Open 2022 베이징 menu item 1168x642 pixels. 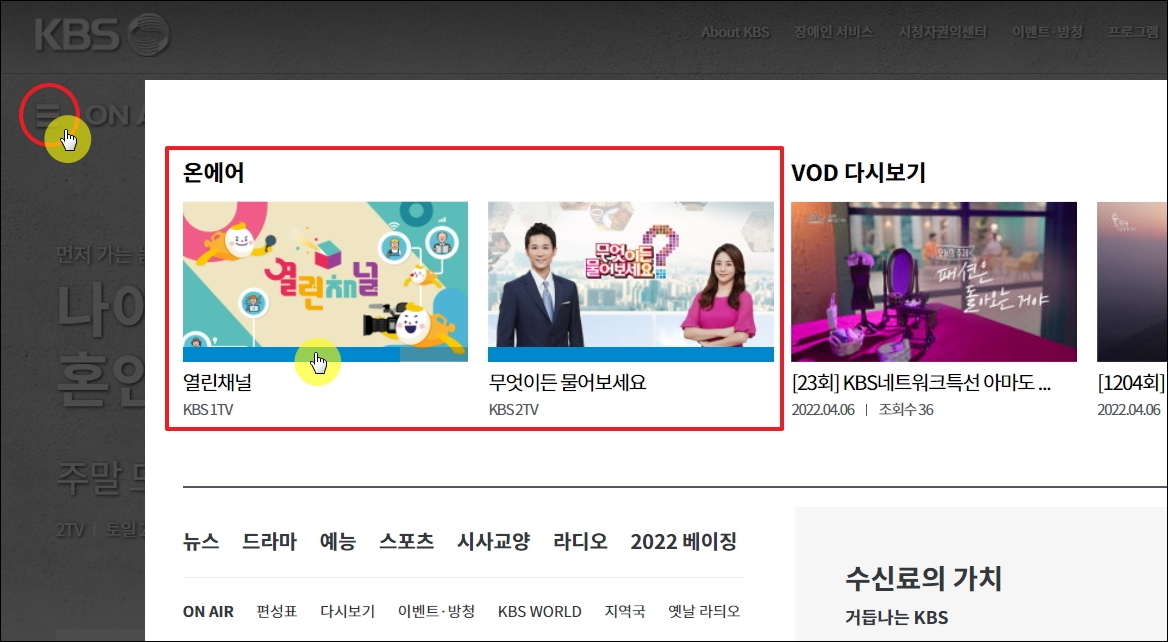click(683, 541)
